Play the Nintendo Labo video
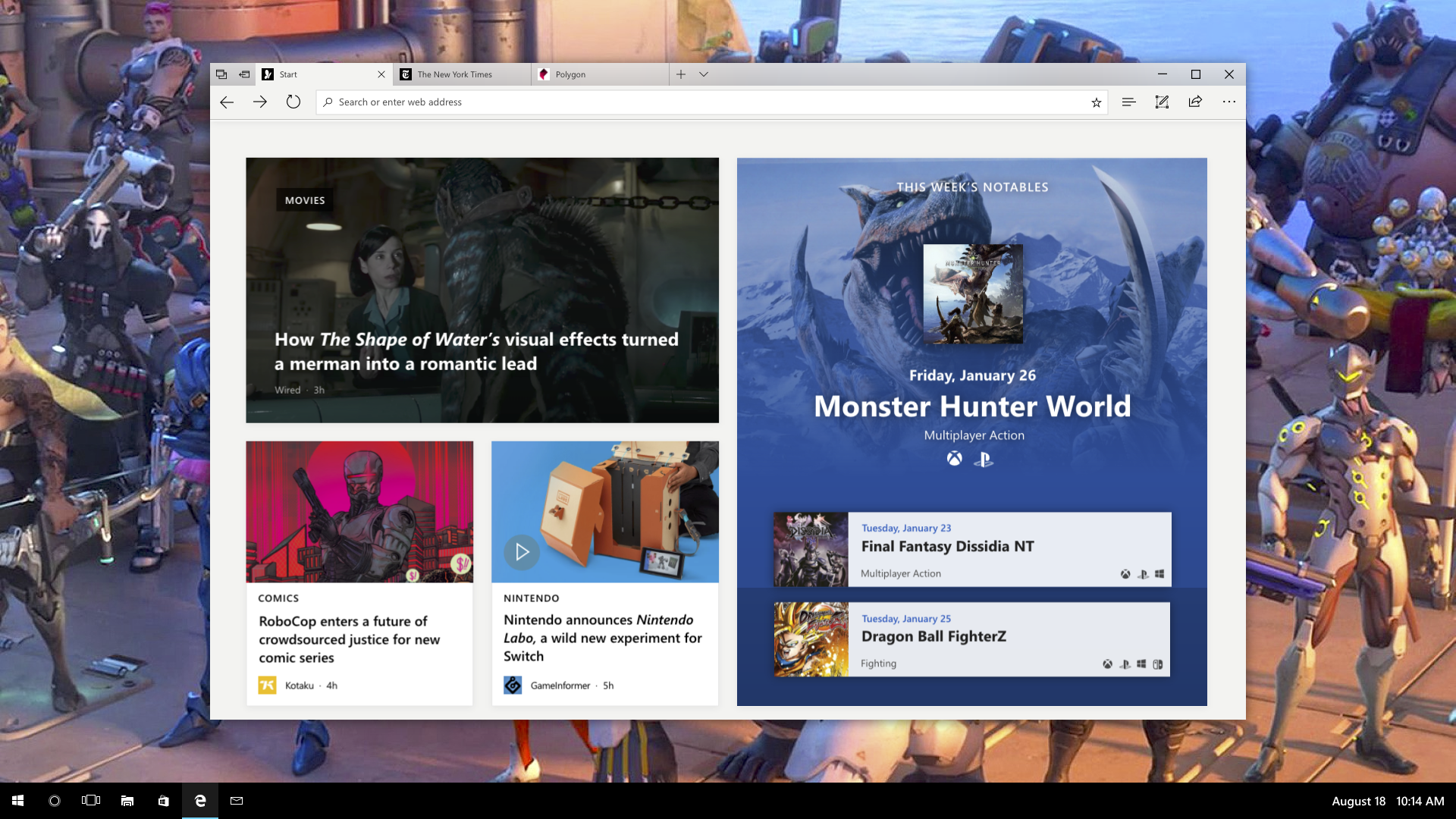The image size is (1456, 819). point(522,552)
